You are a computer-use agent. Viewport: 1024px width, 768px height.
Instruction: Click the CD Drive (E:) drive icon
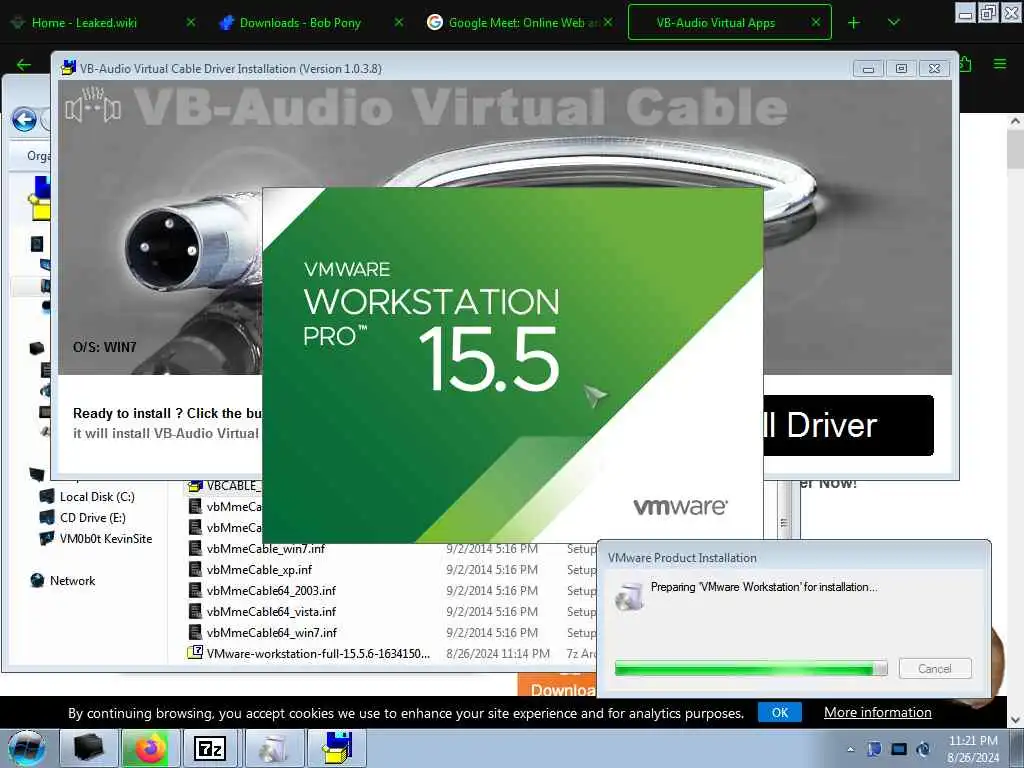(47, 518)
